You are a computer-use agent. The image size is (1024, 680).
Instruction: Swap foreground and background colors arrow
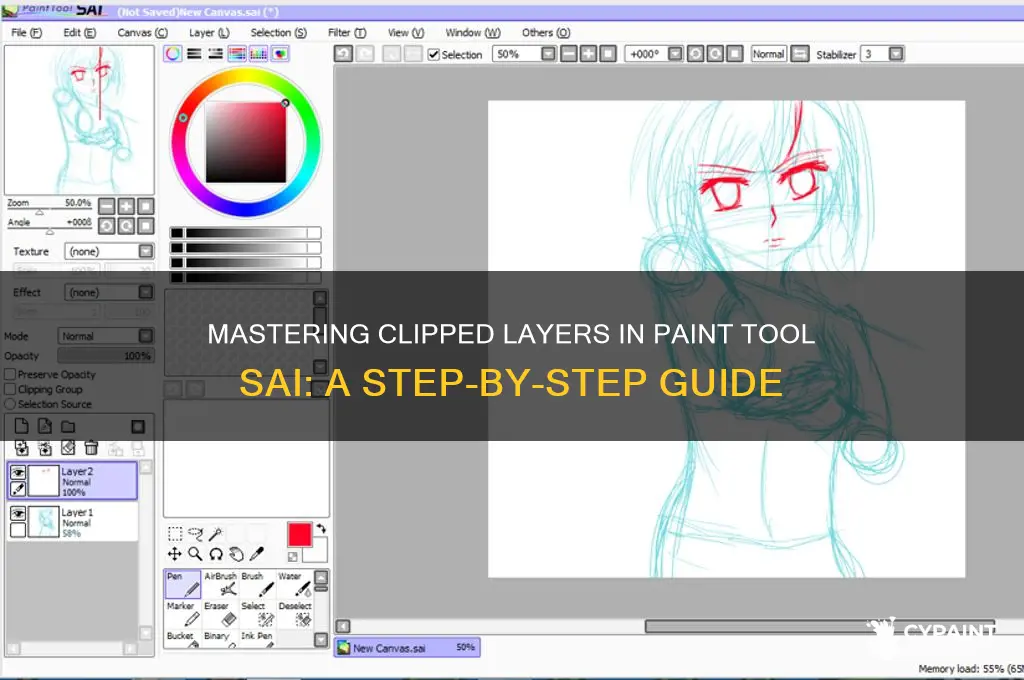[x=321, y=528]
